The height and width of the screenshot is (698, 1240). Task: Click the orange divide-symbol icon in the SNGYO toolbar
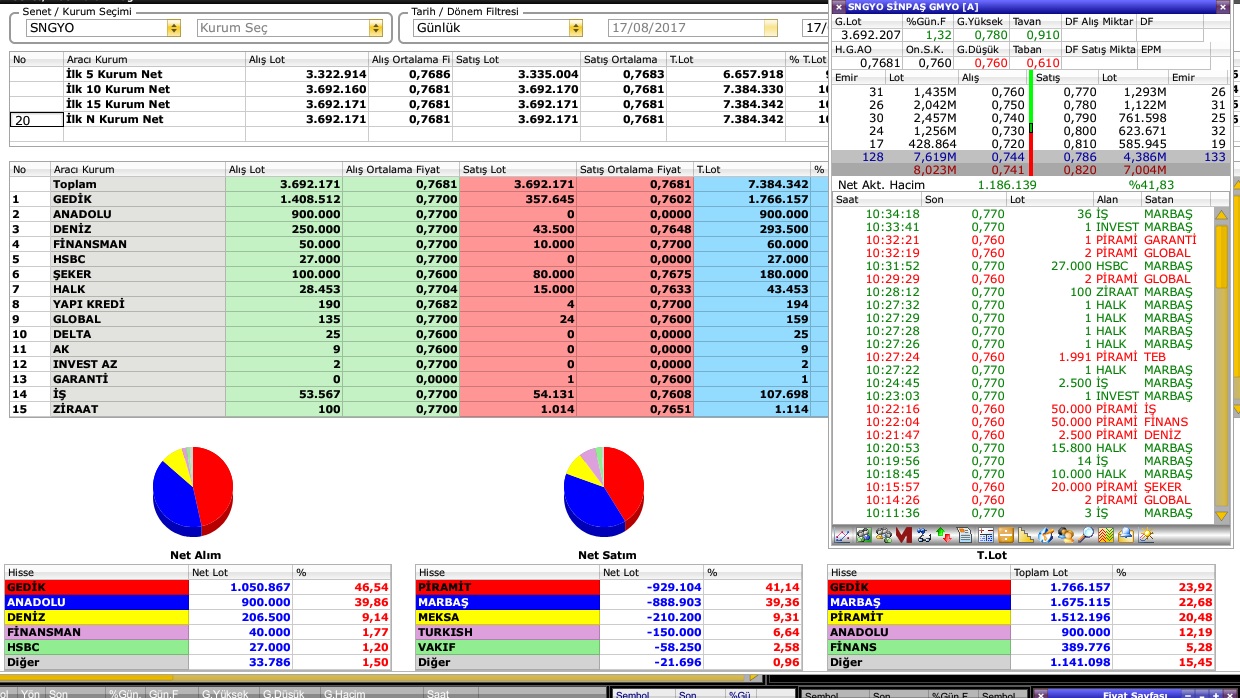click(1005, 536)
